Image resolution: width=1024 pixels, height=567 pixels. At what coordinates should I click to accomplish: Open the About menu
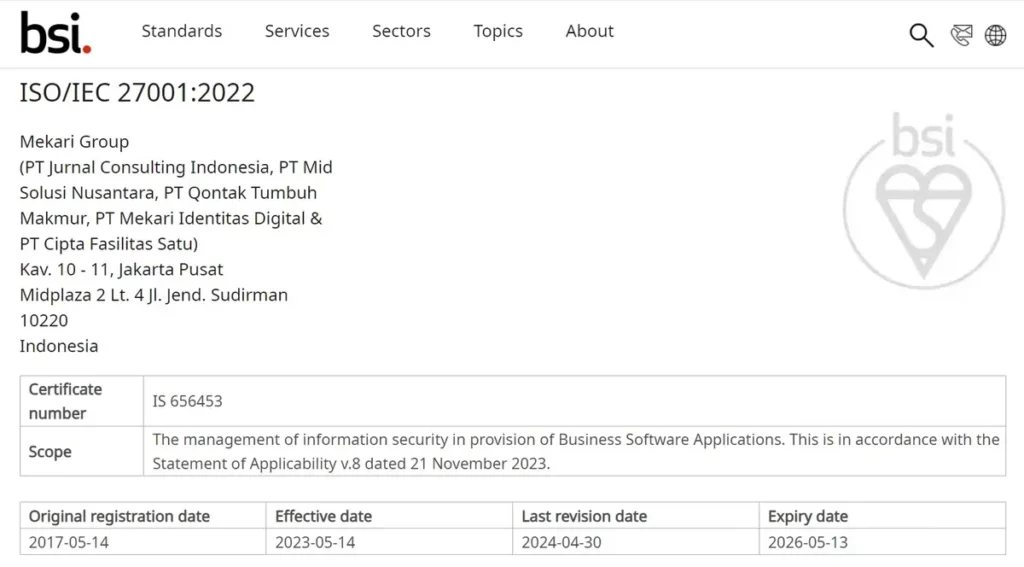[x=590, y=31]
